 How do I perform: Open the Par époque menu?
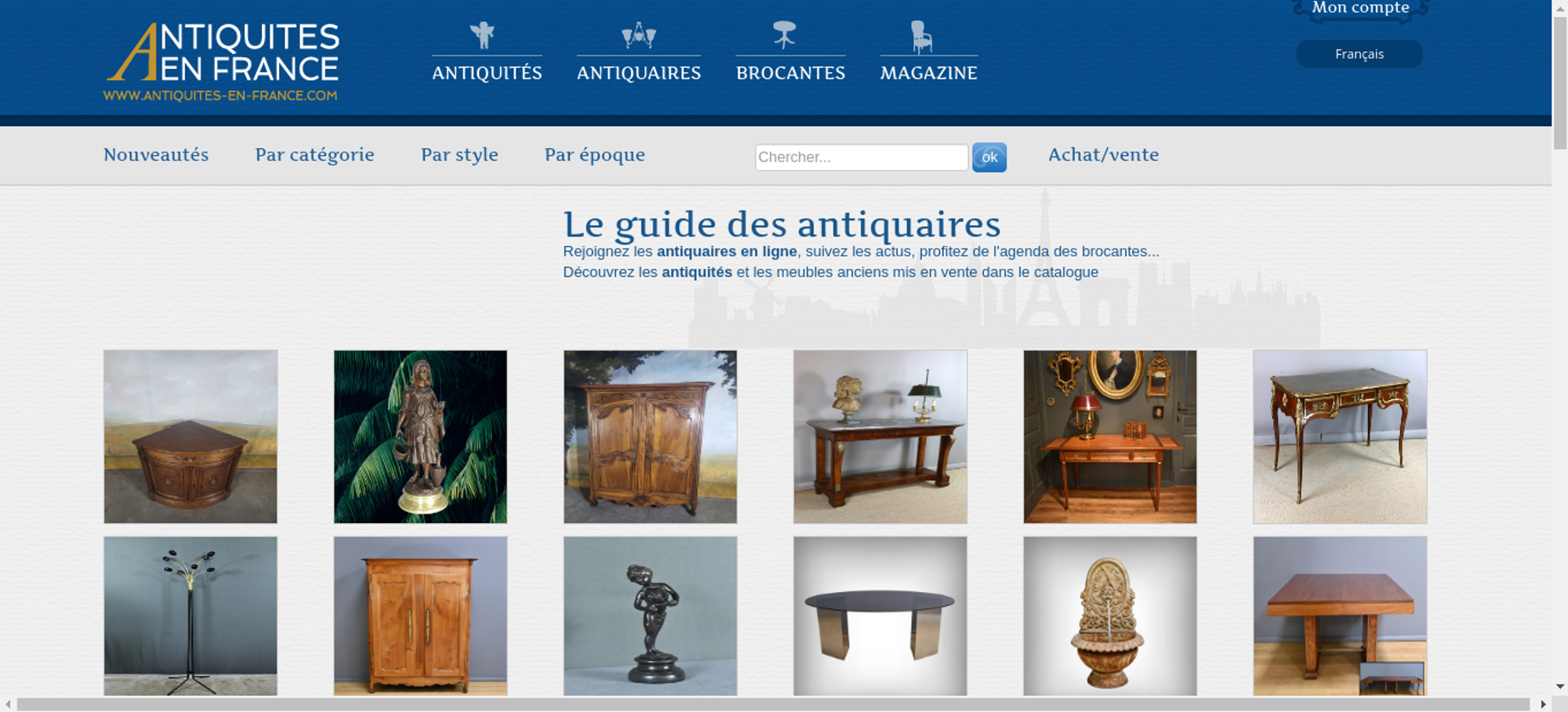coord(595,154)
